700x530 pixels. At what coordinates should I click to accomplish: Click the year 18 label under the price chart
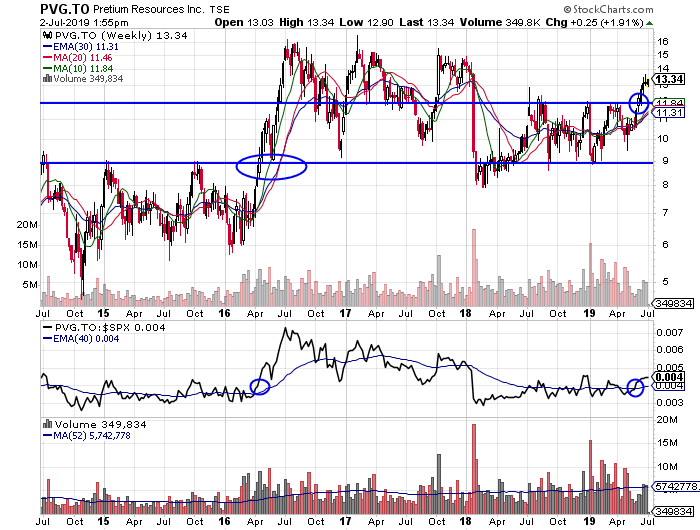click(x=465, y=313)
